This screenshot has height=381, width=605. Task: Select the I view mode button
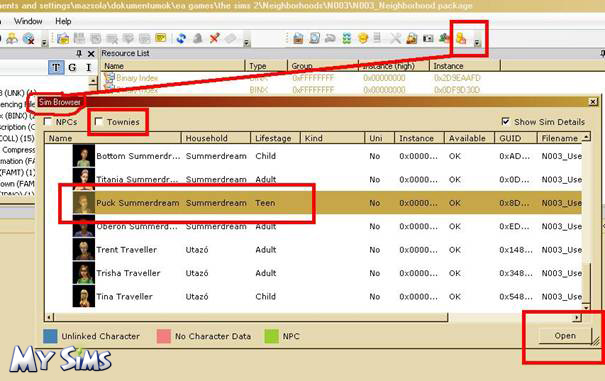[88, 68]
